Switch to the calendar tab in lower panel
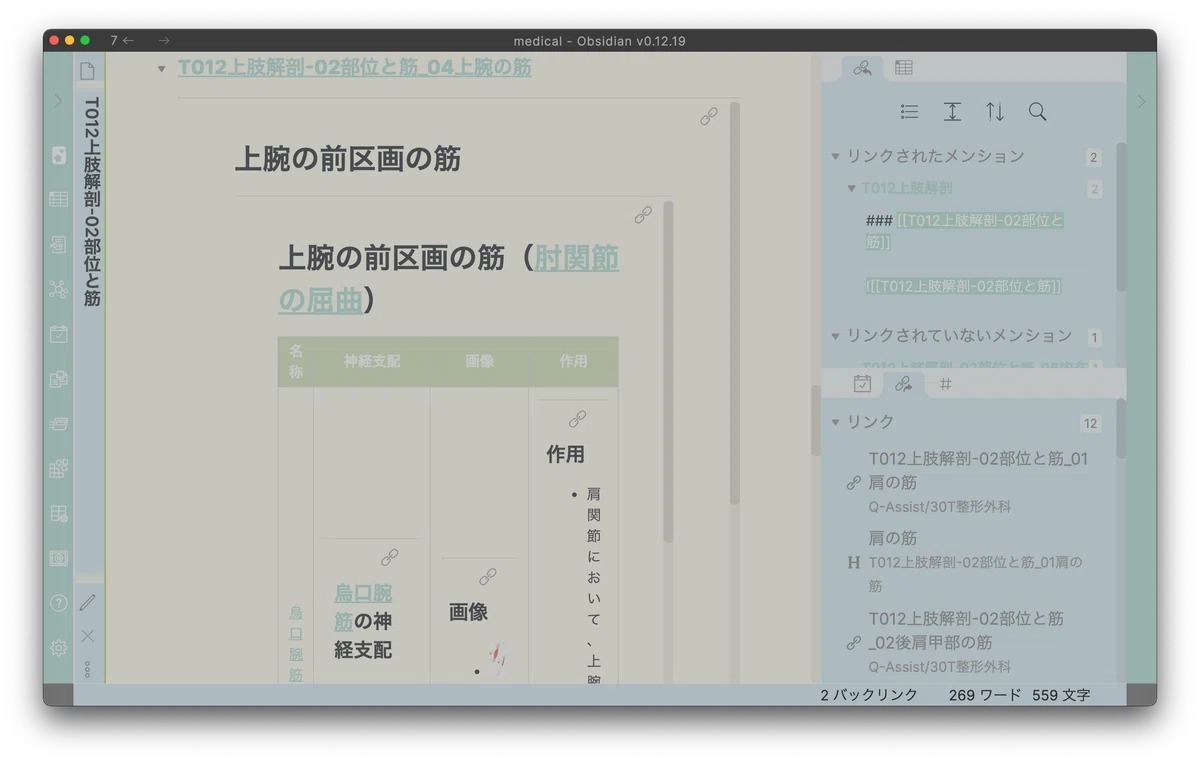Screen dimensions: 1200x763 (862, 384)
